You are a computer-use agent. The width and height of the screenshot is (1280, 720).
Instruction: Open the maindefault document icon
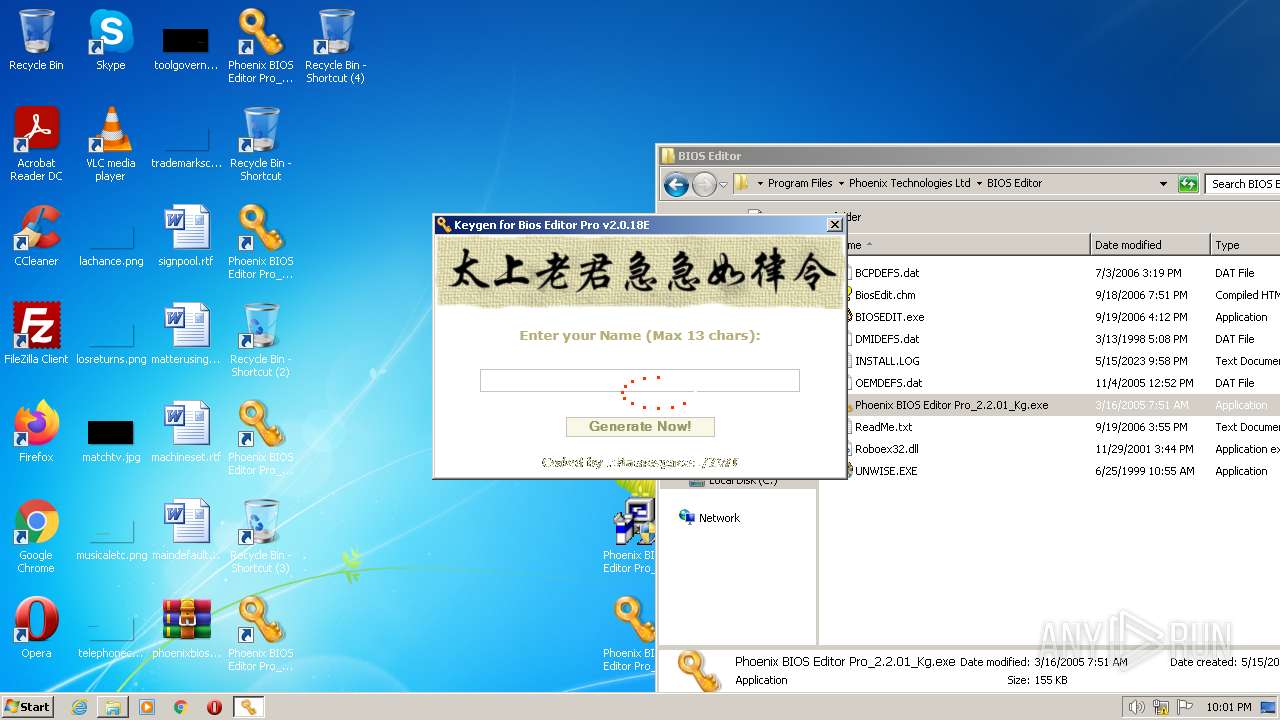pyautogui.click(x=186, y=530)
